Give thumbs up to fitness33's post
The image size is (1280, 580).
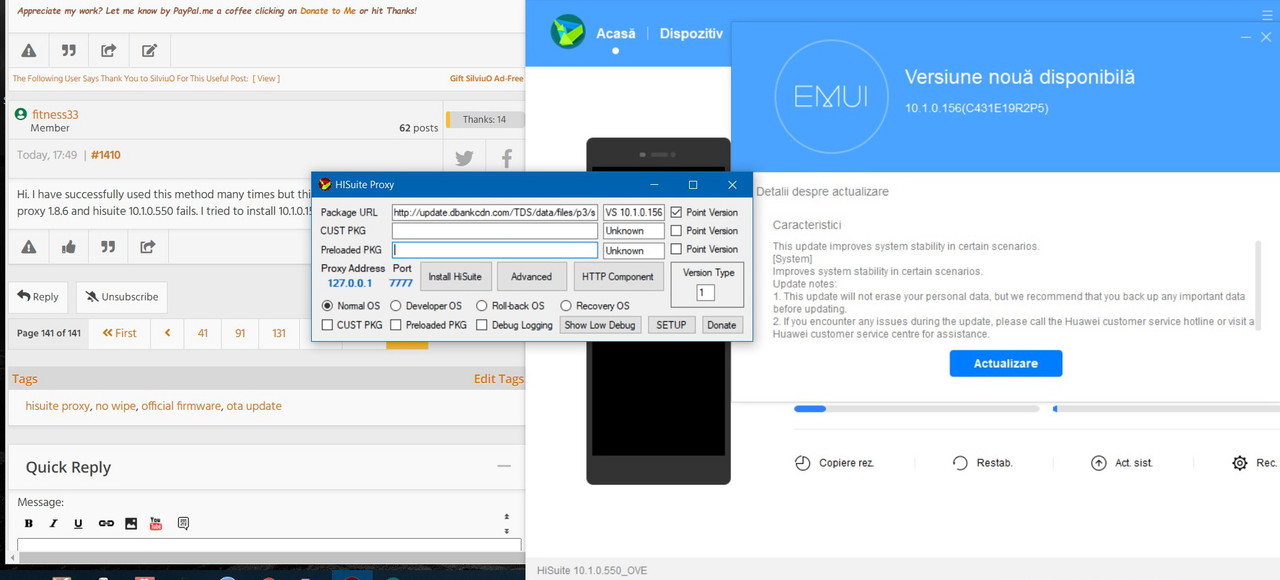click(x=68, y=246)
